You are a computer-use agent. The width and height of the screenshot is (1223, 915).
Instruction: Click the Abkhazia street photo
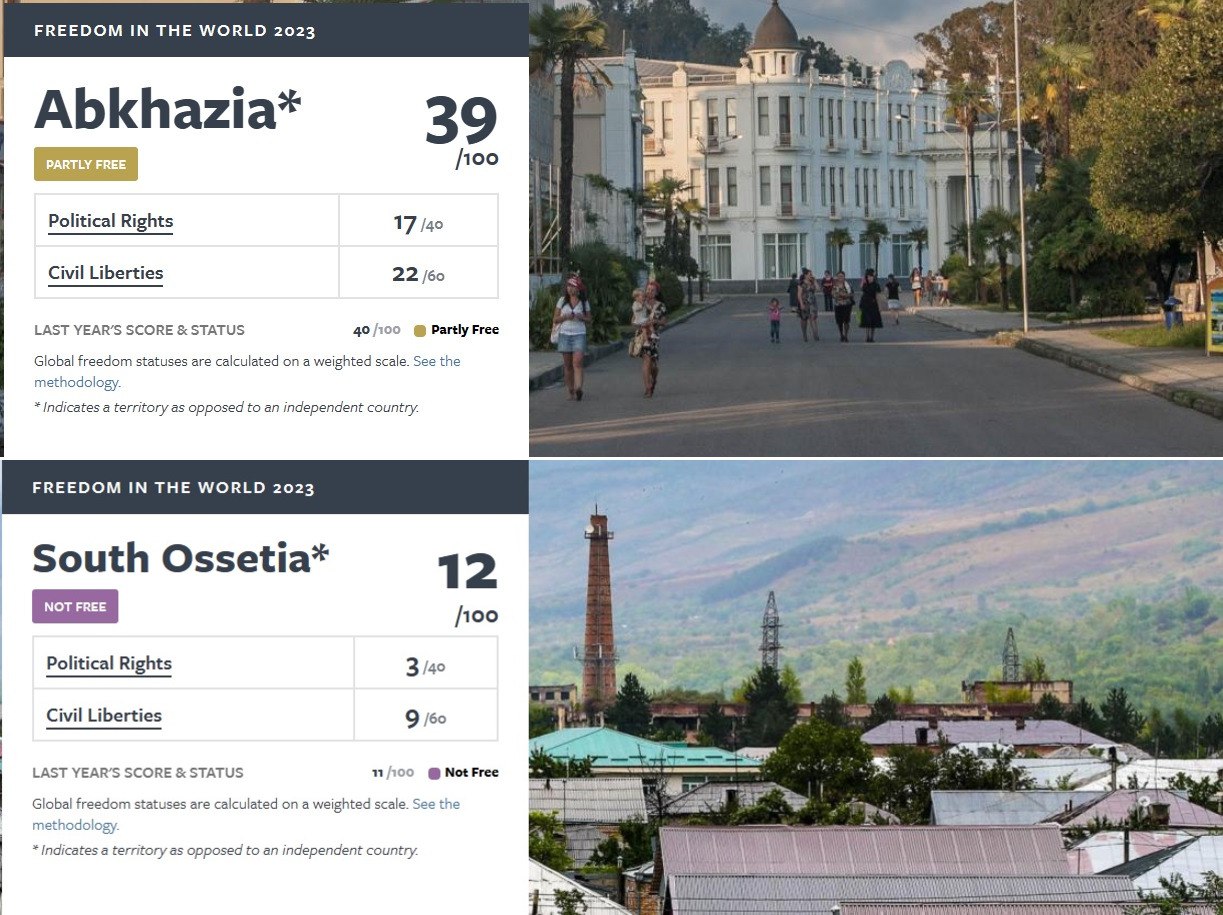876,228
